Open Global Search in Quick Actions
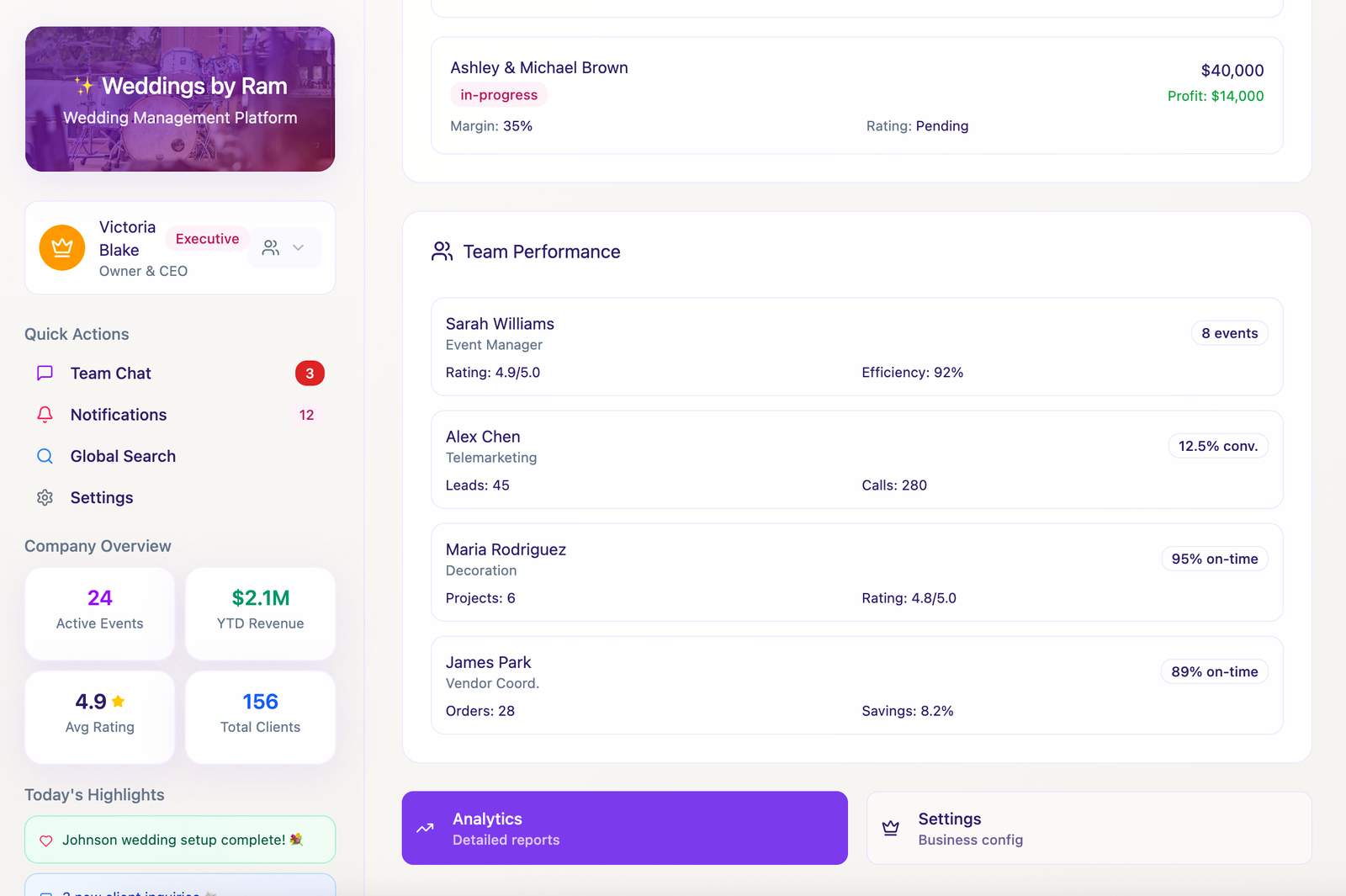Screen dimensions: 1346x896 pos(123,456)
